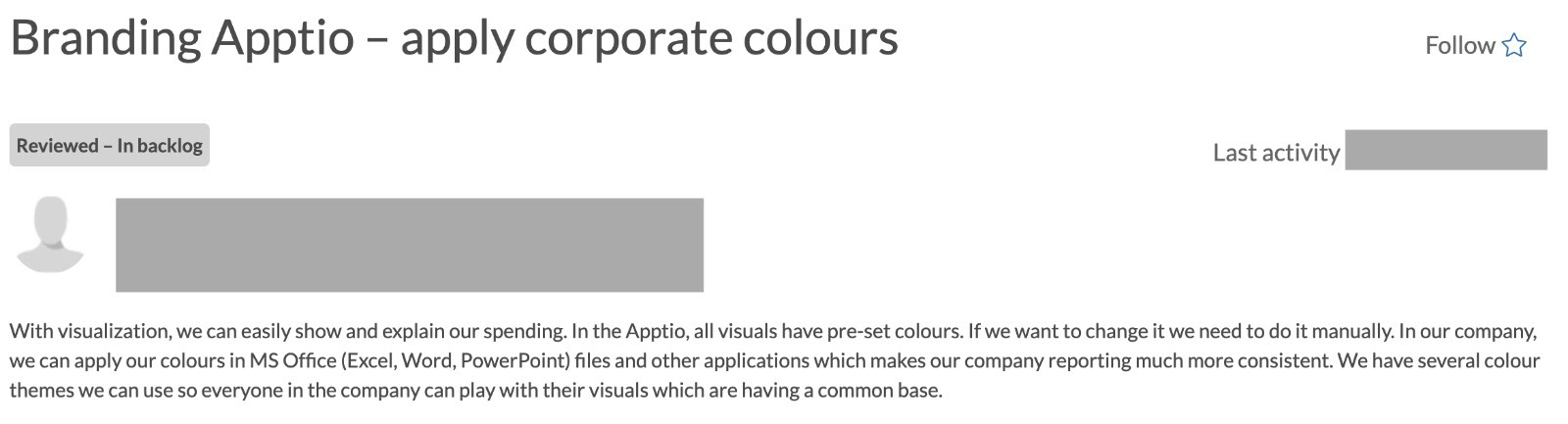Viewport: 1568px width, 424px height.
Task: Select the 'Reviewed – In backlog' status badge
Action: coord(110,146)
